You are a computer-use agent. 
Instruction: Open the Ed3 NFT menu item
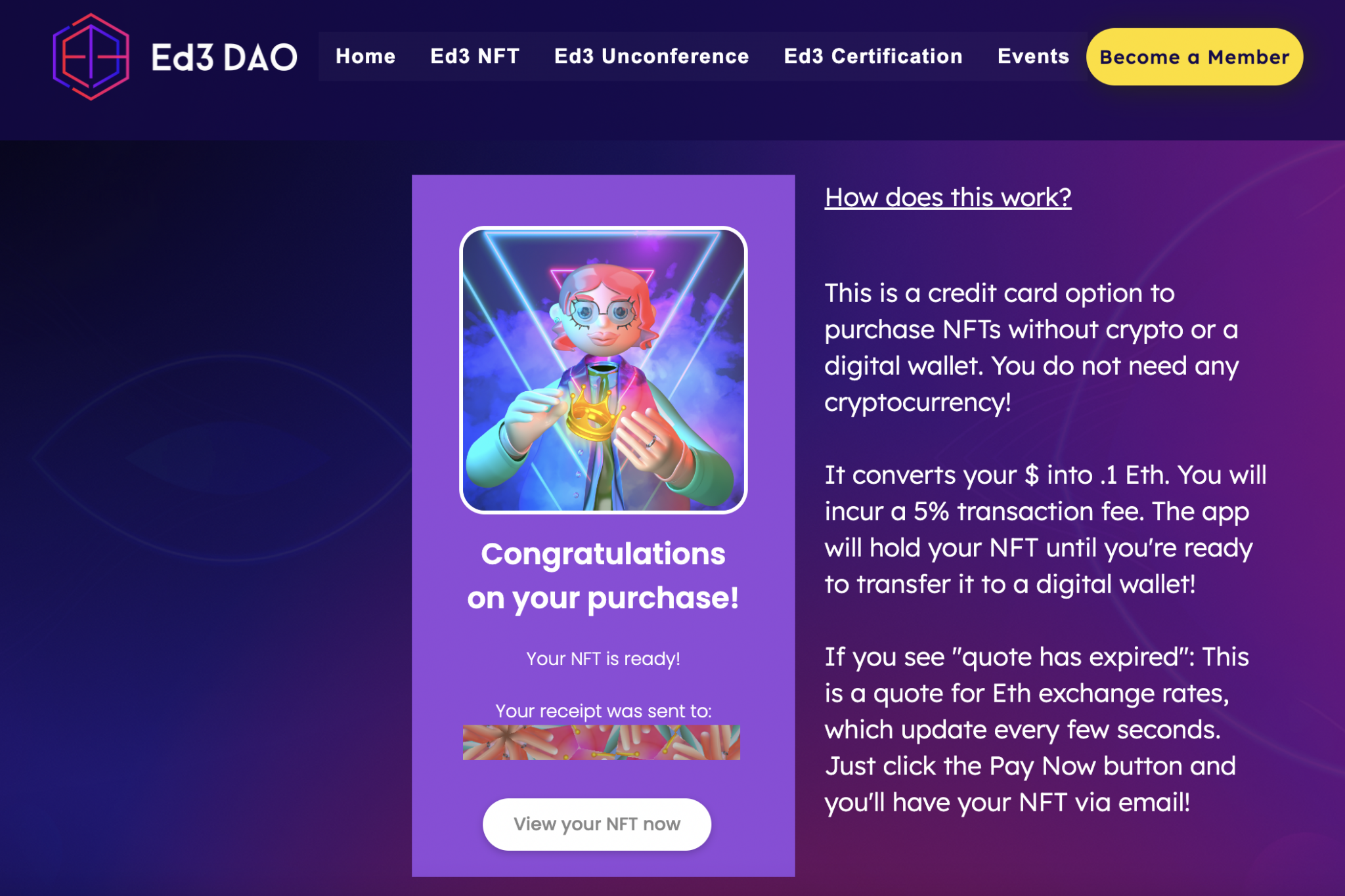tap(475, 56)
